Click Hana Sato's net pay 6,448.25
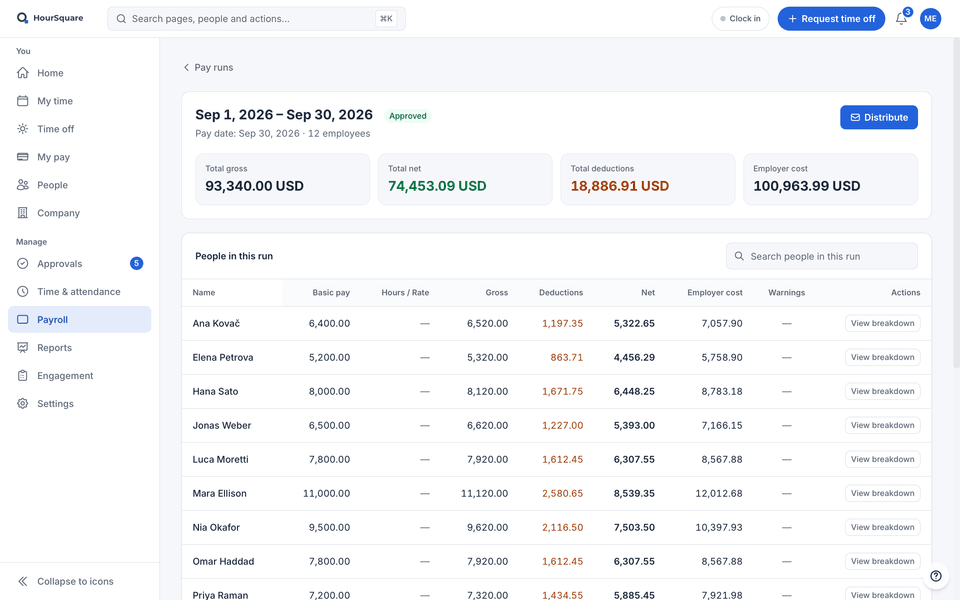Image resolution: width=960 pixels, height=600 pixels. [634, 391]
